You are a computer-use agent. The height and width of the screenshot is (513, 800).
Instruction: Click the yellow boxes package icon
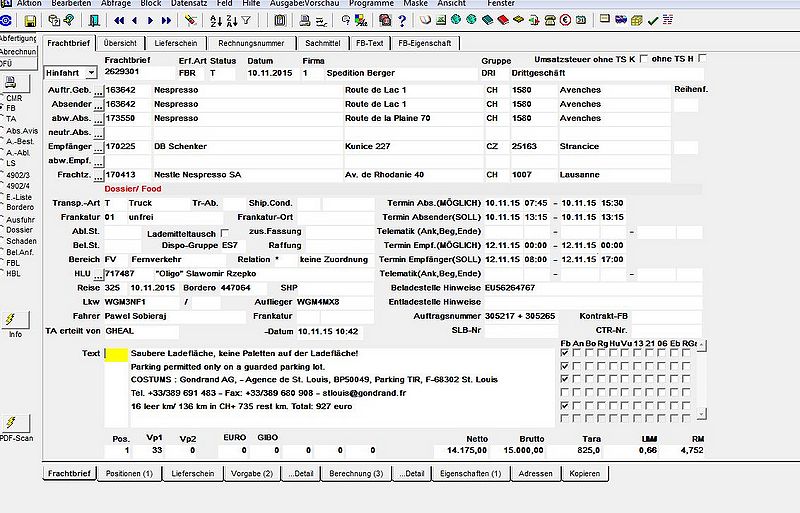click(637, 20)
